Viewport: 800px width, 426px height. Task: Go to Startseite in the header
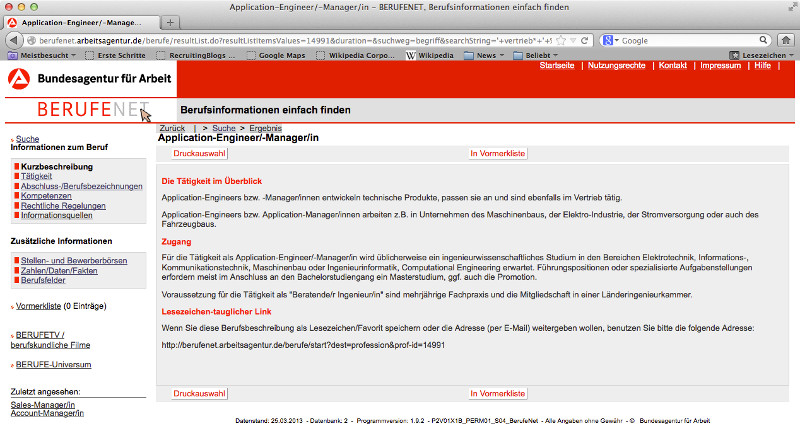(557, 65)
